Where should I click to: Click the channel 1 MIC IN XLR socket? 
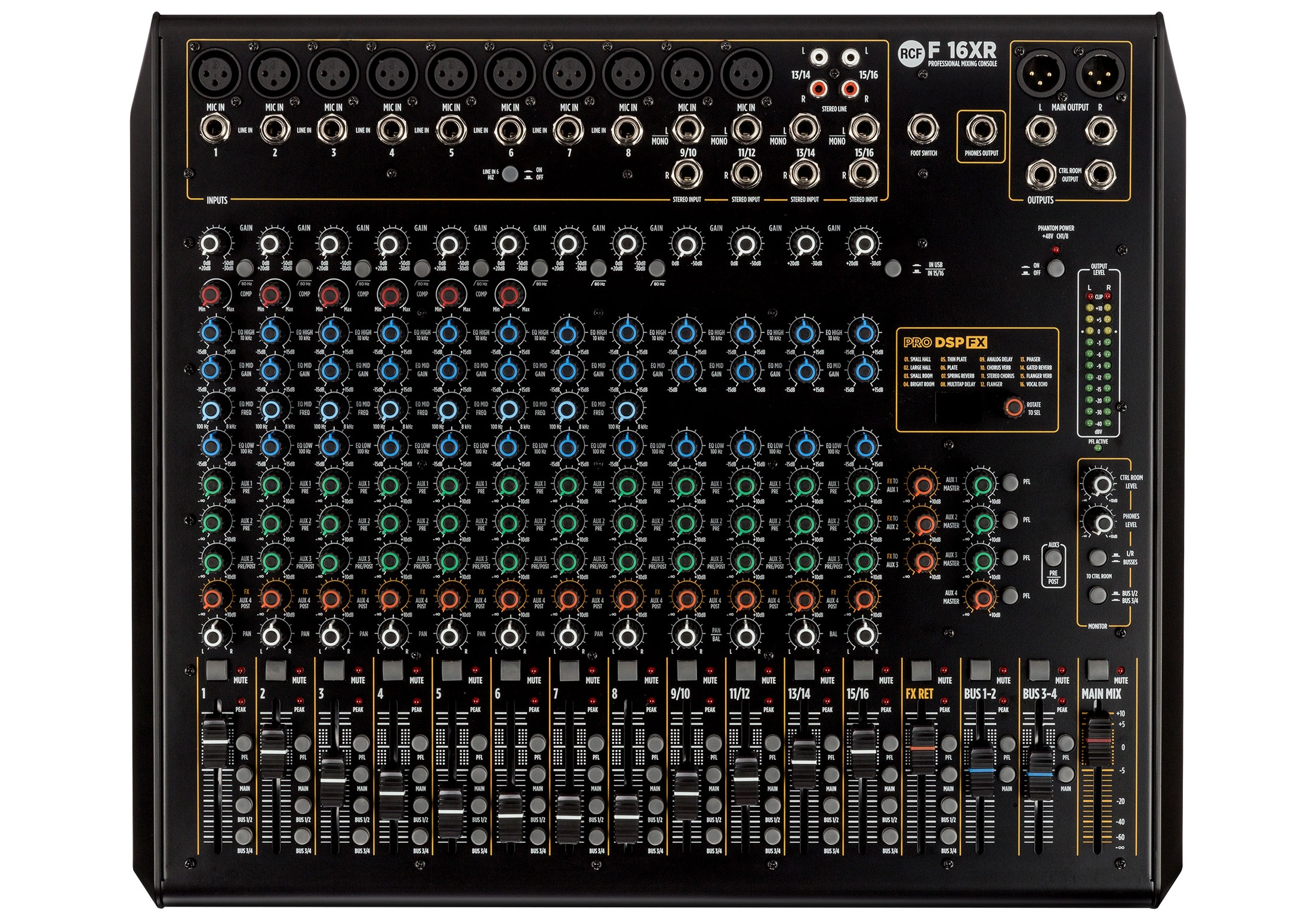click(215, 73)
